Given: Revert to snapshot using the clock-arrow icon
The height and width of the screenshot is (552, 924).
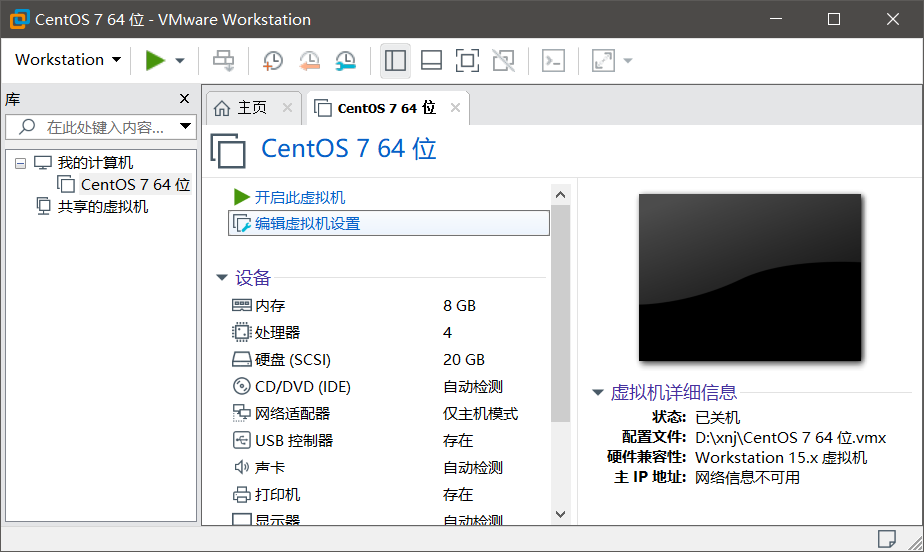Looking at the screenshot, I should 309,60.
